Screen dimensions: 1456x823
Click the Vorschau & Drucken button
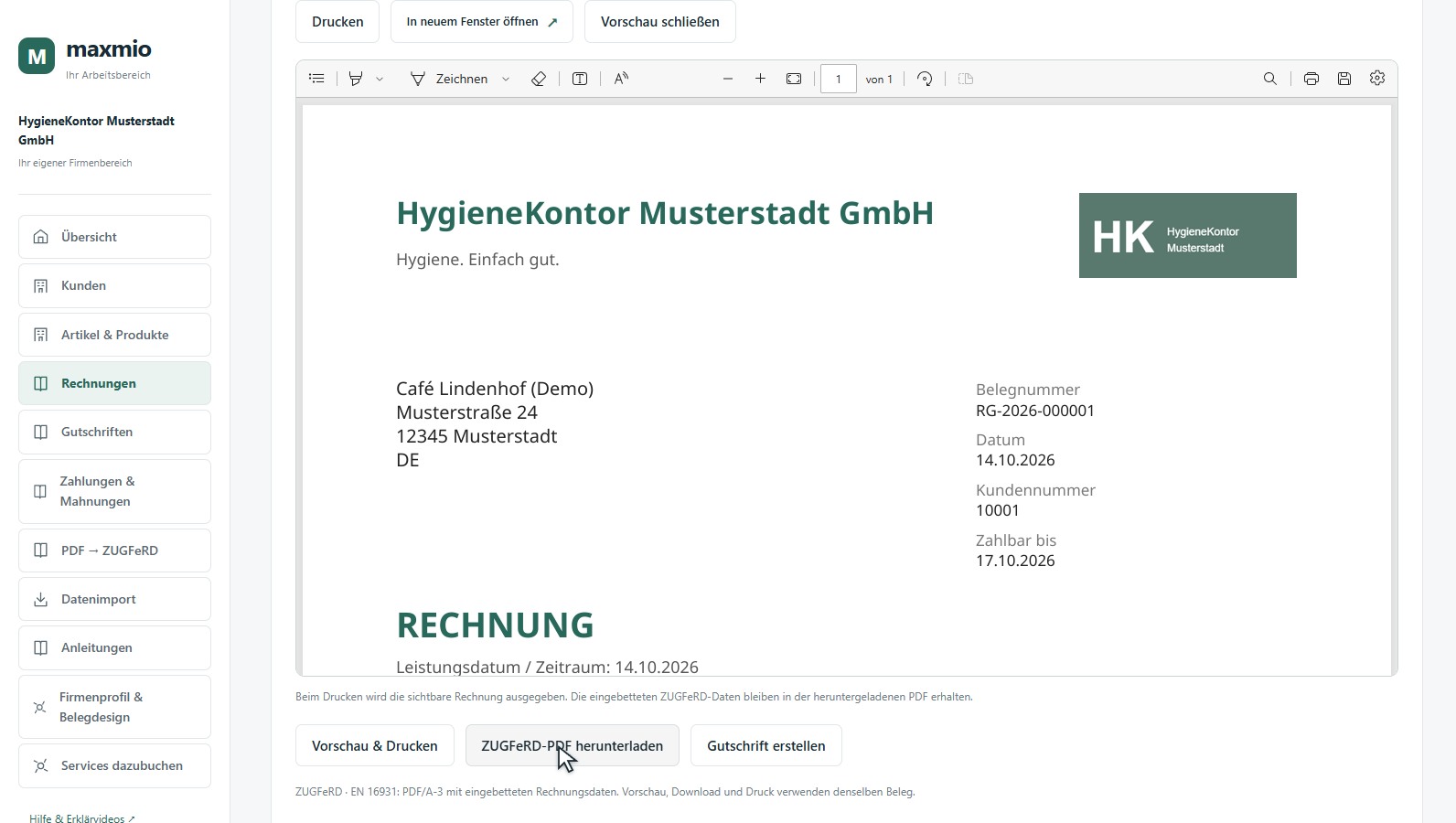[375, 746]
